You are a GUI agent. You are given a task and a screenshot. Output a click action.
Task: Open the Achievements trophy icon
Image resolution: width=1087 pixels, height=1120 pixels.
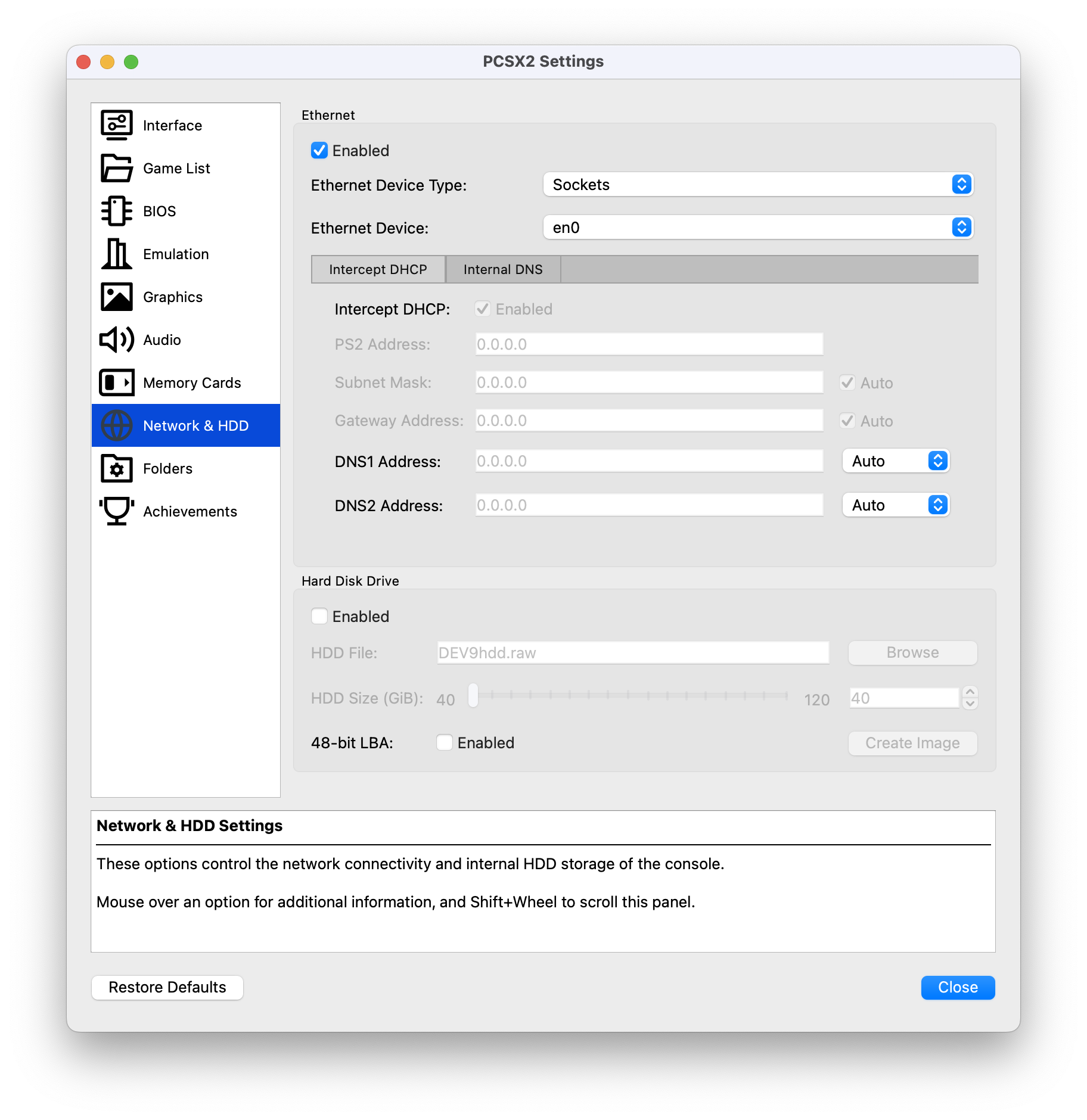tap(117, 511)
